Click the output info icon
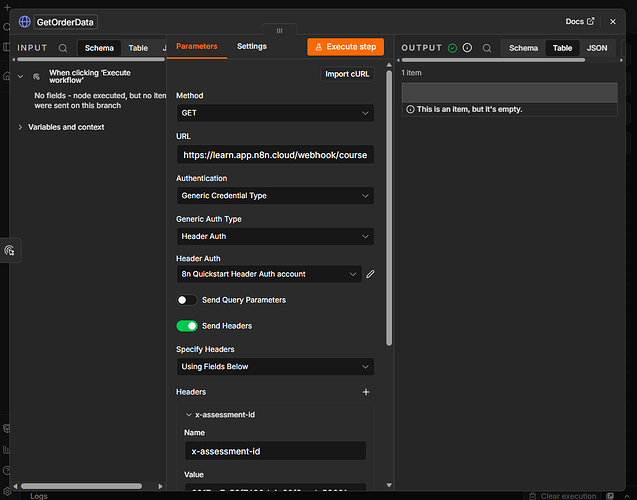637x500 pixels. pos(467,48)
